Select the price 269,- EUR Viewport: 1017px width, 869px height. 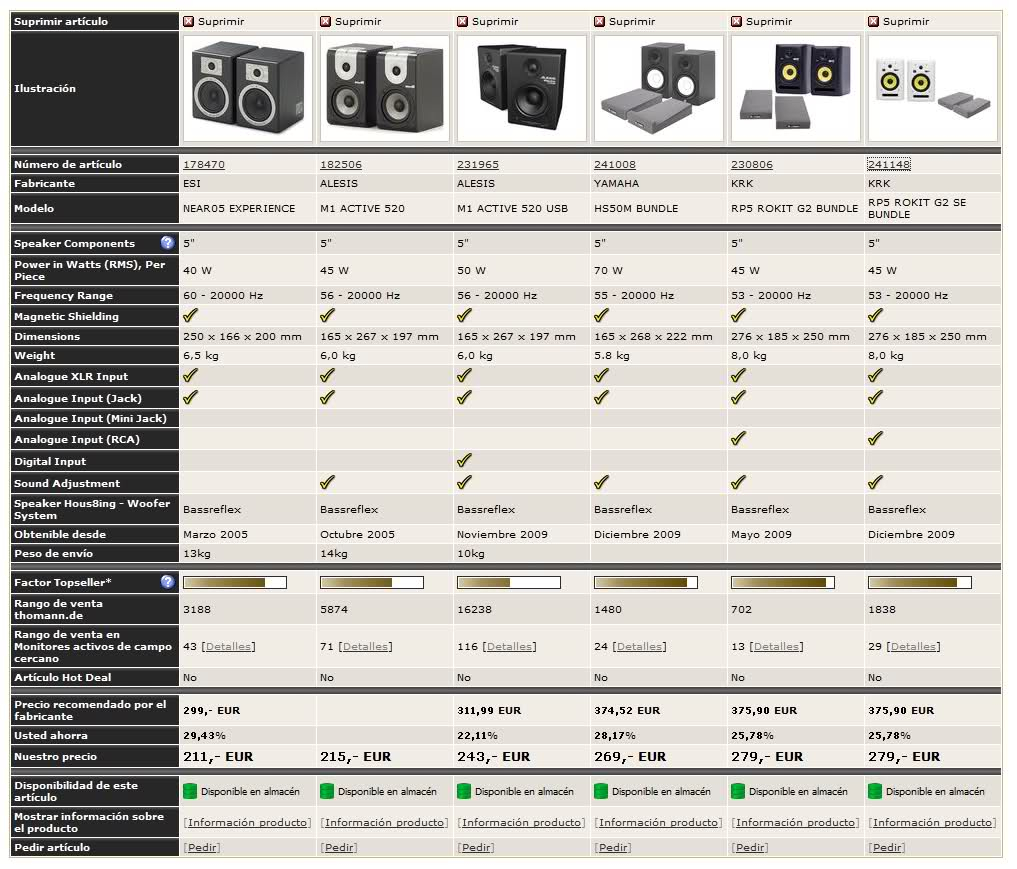pos(630,757)
